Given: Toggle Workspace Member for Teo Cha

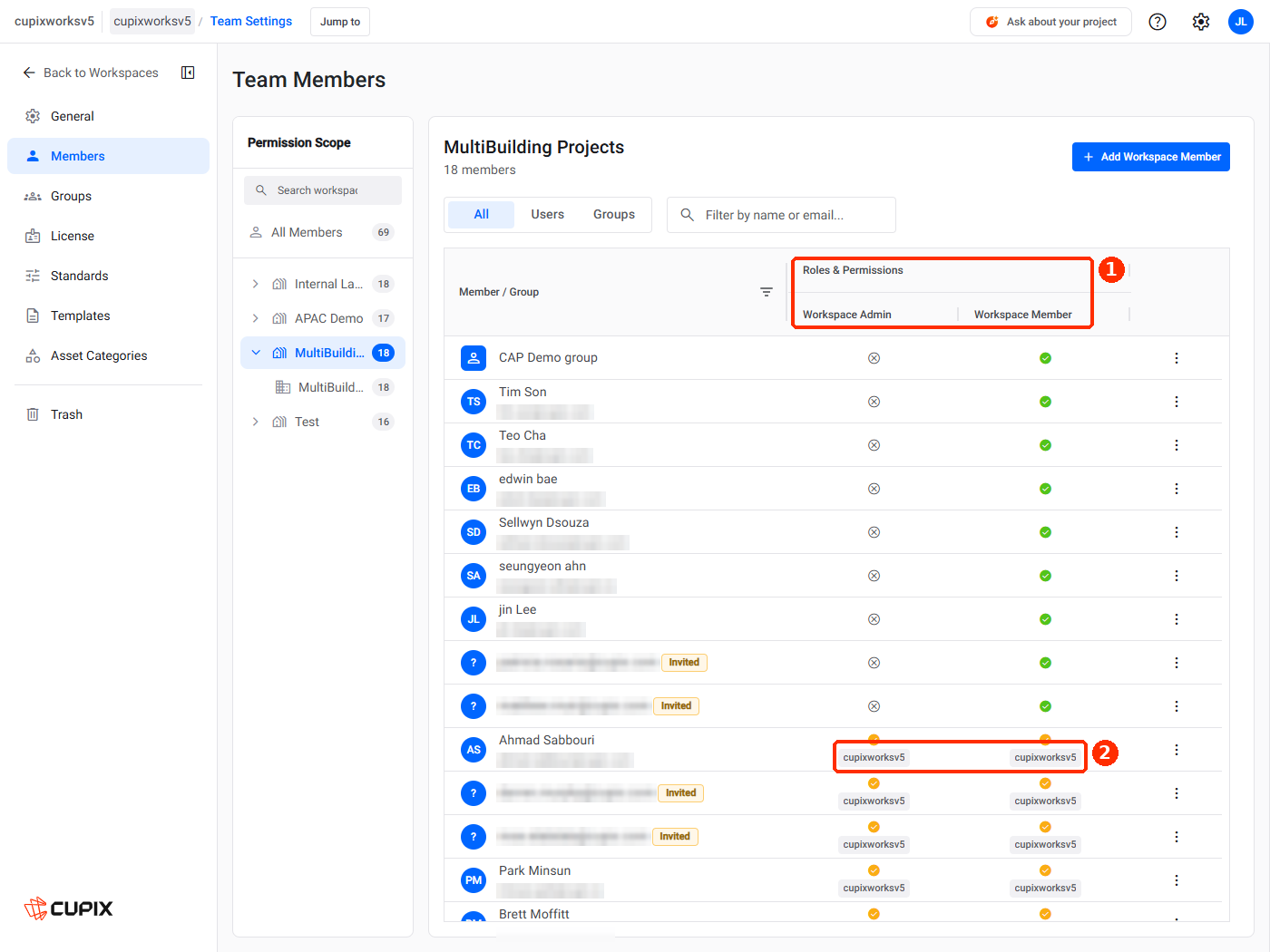Looking at the screenshot, I should (x=1045, y=445).
